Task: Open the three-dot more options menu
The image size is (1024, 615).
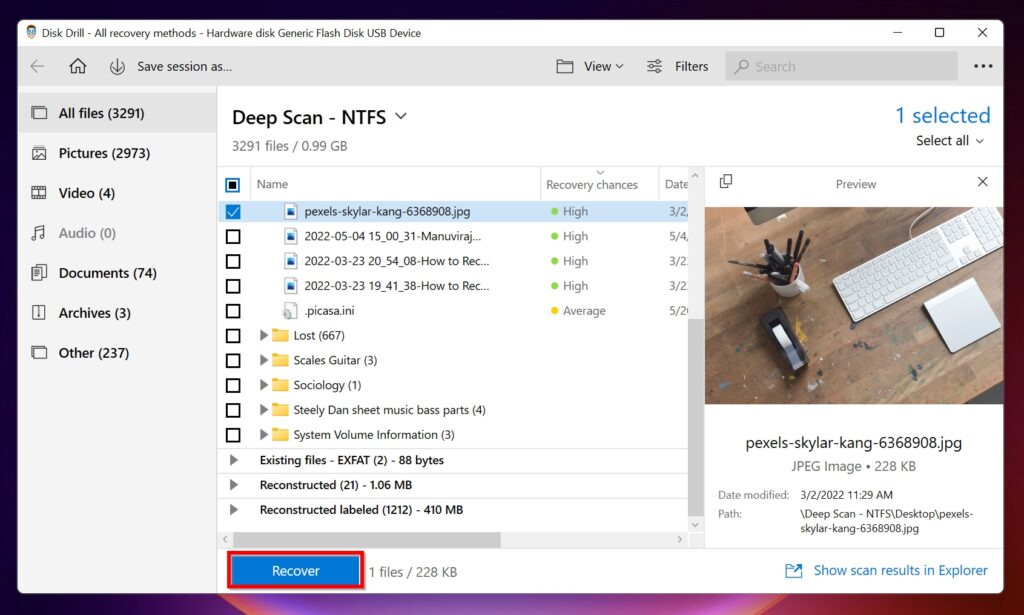Action: [x=983, y=66]
